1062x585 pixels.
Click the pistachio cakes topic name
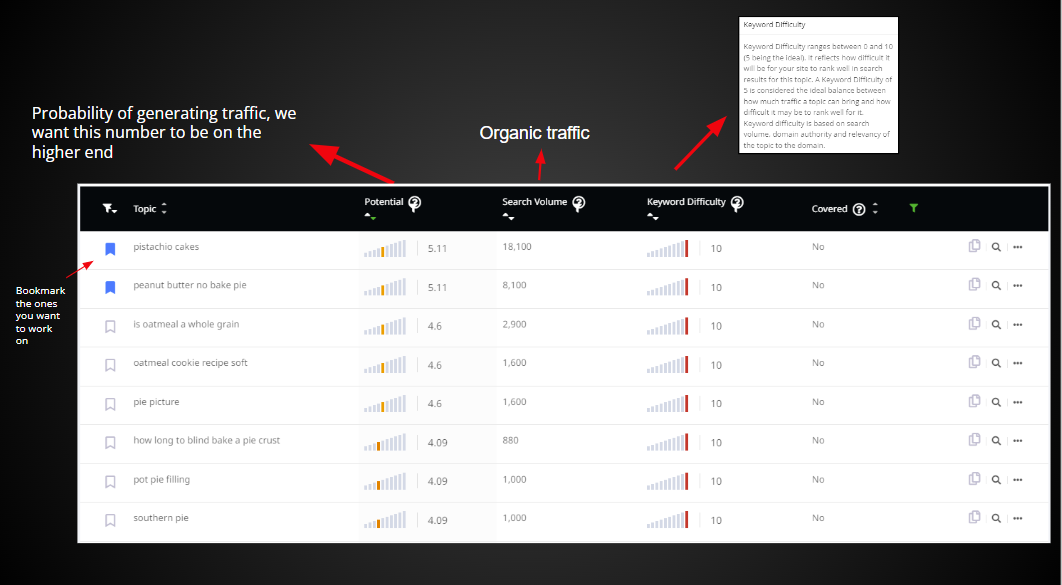tap(166, 246)
